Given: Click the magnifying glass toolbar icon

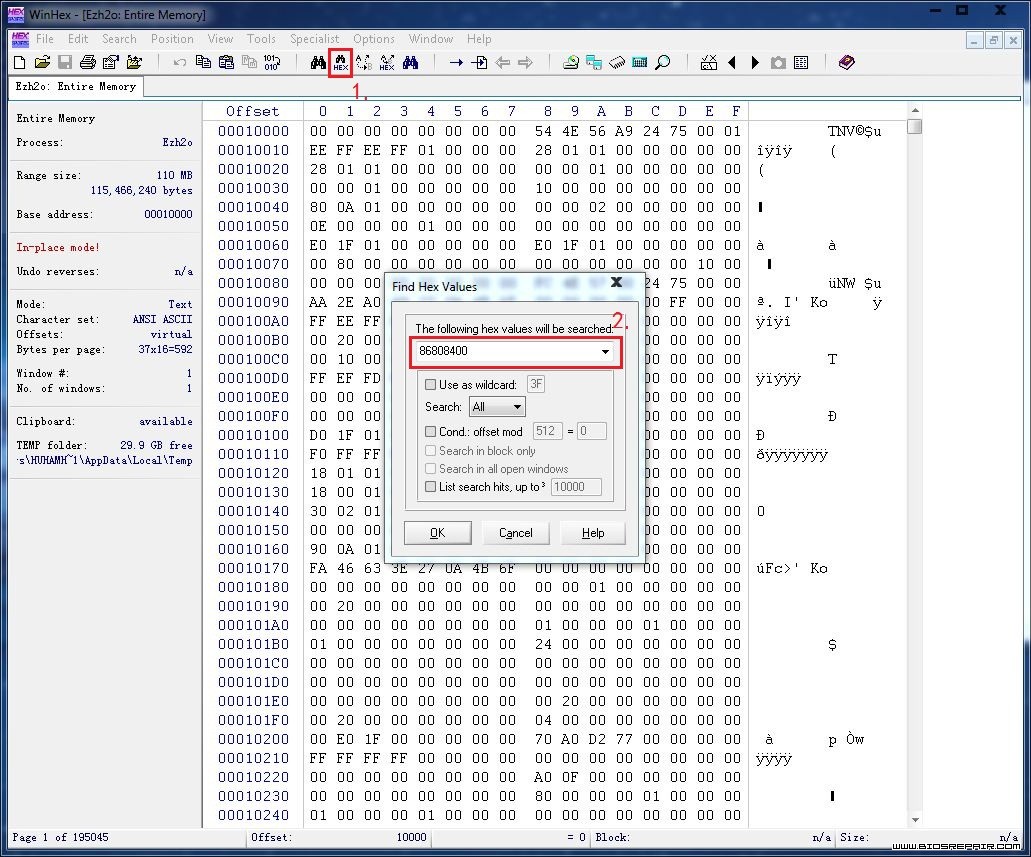Looking at the screenshot, I should coord(663,62).
